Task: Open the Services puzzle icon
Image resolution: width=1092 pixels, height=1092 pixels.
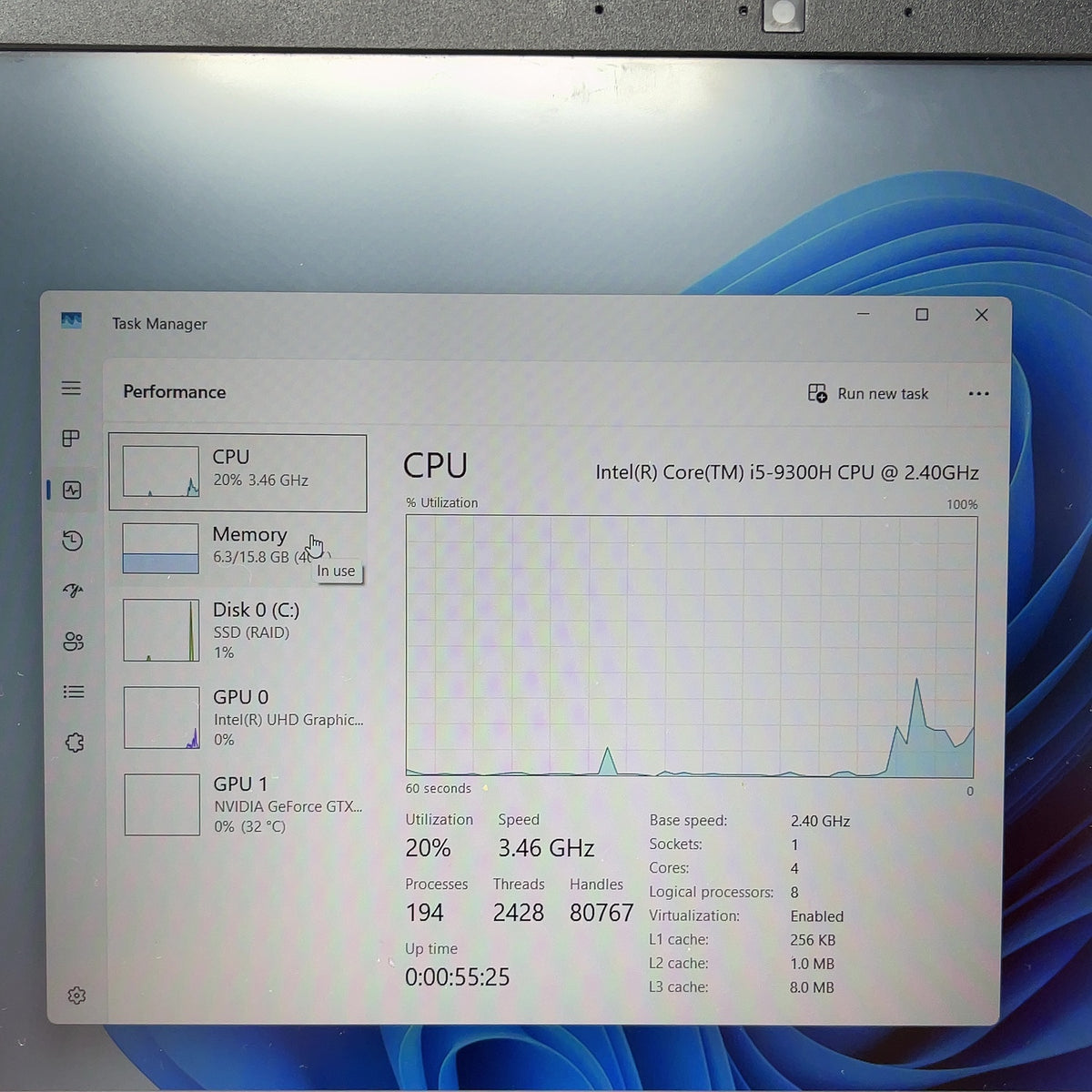Action: click(75, 743)
